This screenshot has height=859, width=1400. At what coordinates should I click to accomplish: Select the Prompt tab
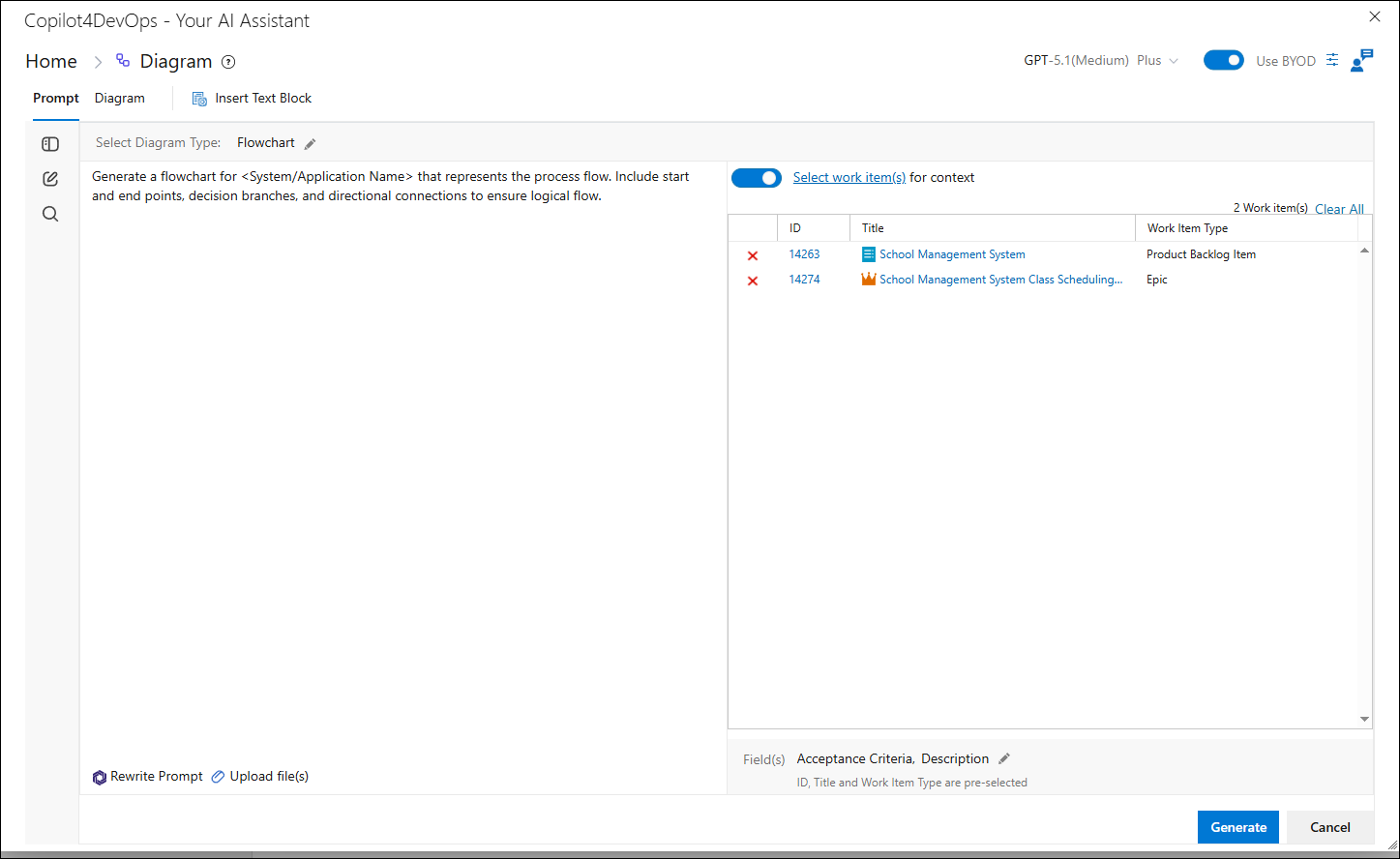click(56, 99)
